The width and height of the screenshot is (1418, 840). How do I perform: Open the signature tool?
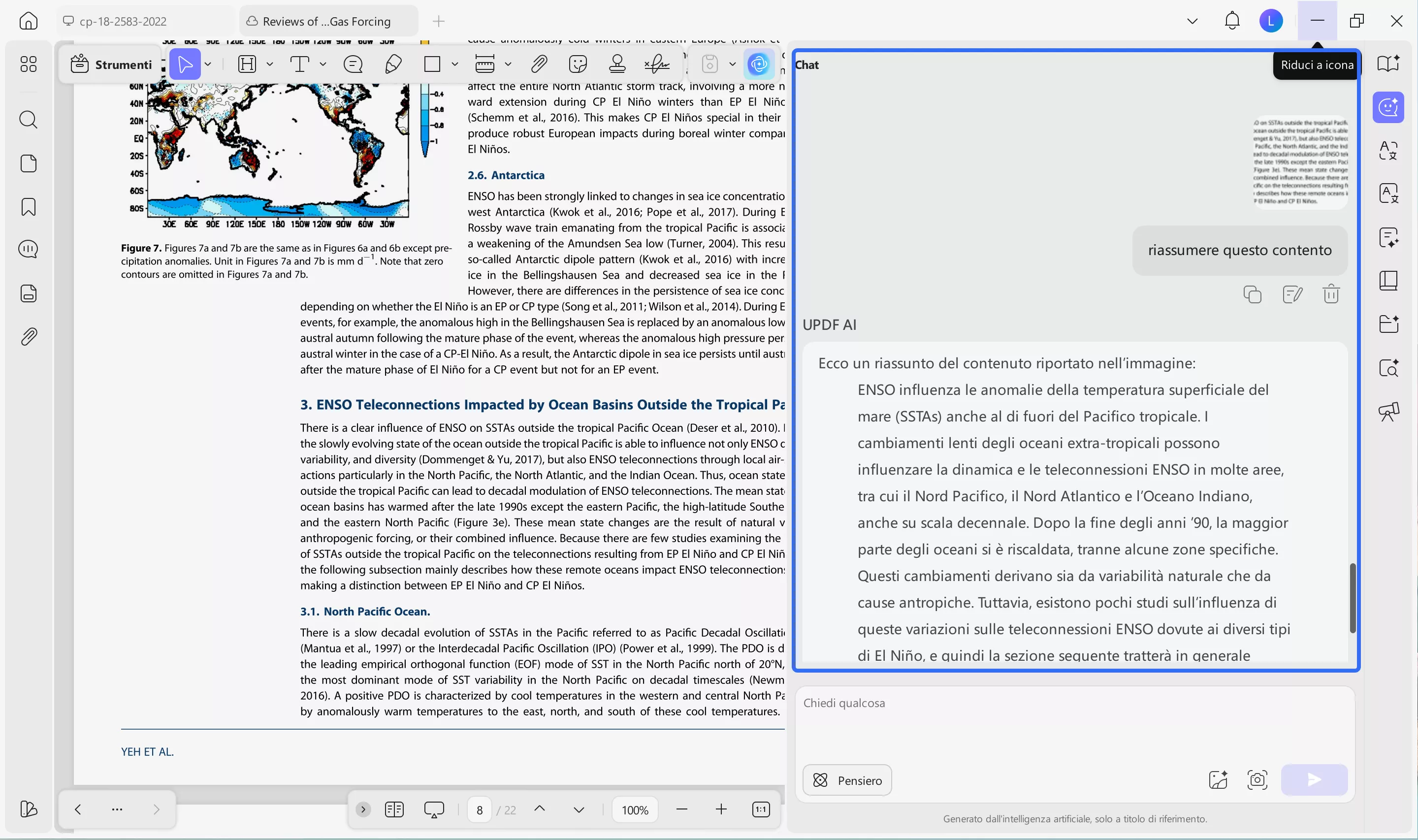click(x=656, y=64)
